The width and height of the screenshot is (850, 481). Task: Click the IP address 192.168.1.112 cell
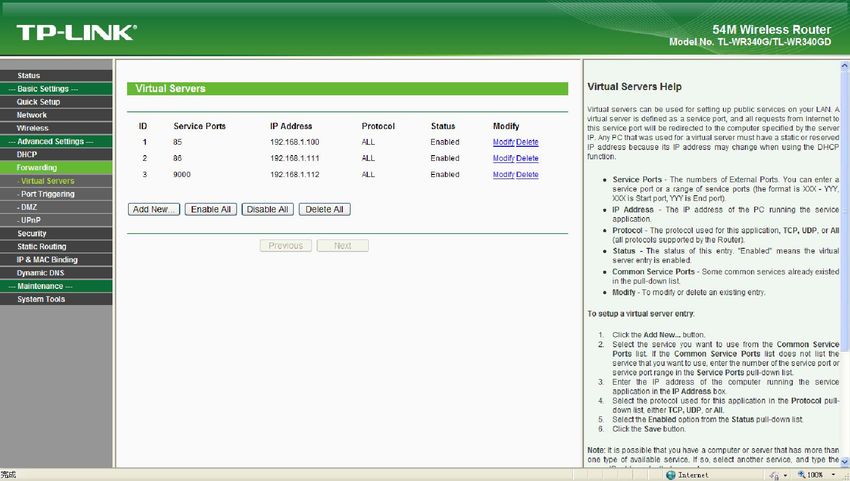(294, 175)
